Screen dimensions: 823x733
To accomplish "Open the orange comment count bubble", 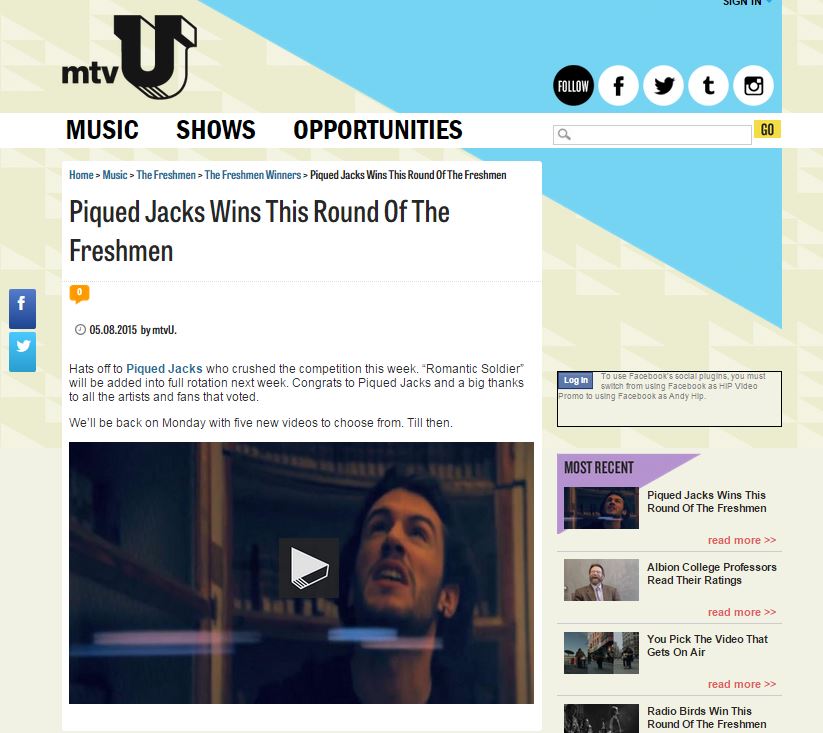I will (79, 293).
